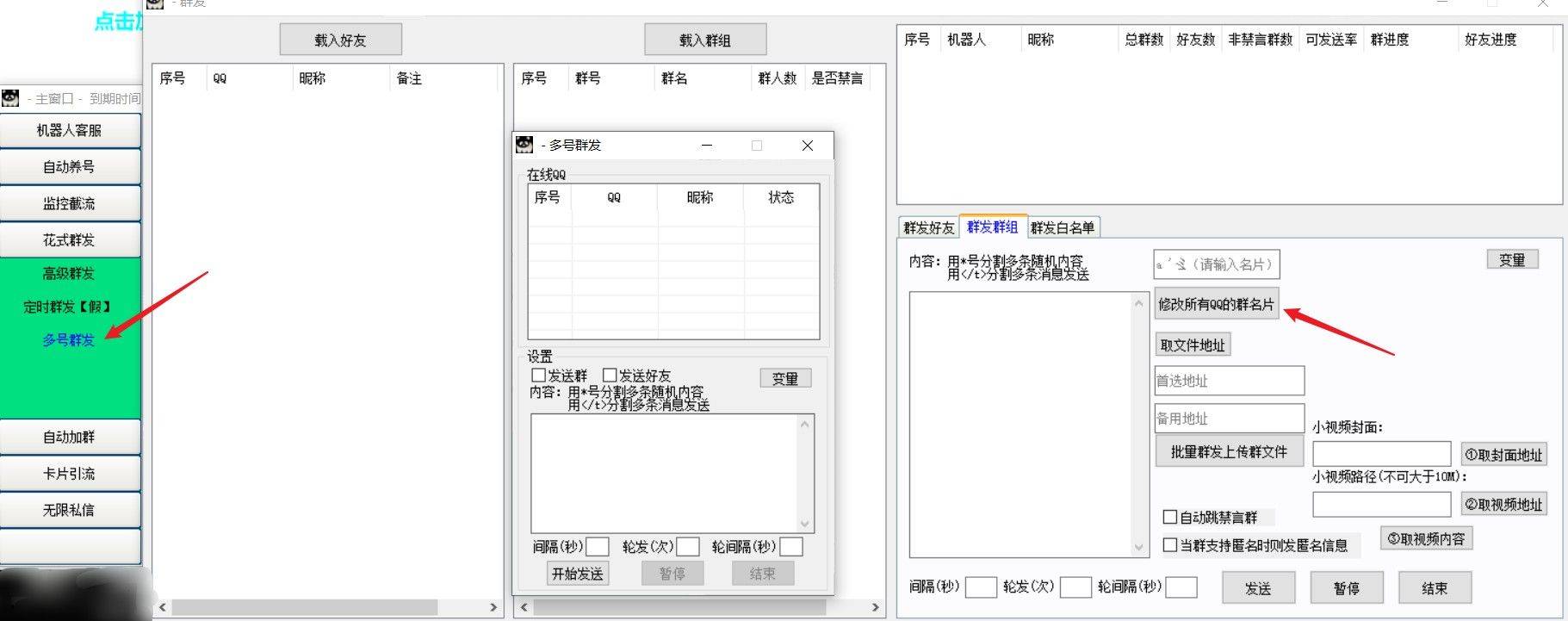Image resolution: width=1568 pixels, height=621 pixels.
Task: Click friend list horizontal scrollbar right arrow
Action: pos(493,607)
